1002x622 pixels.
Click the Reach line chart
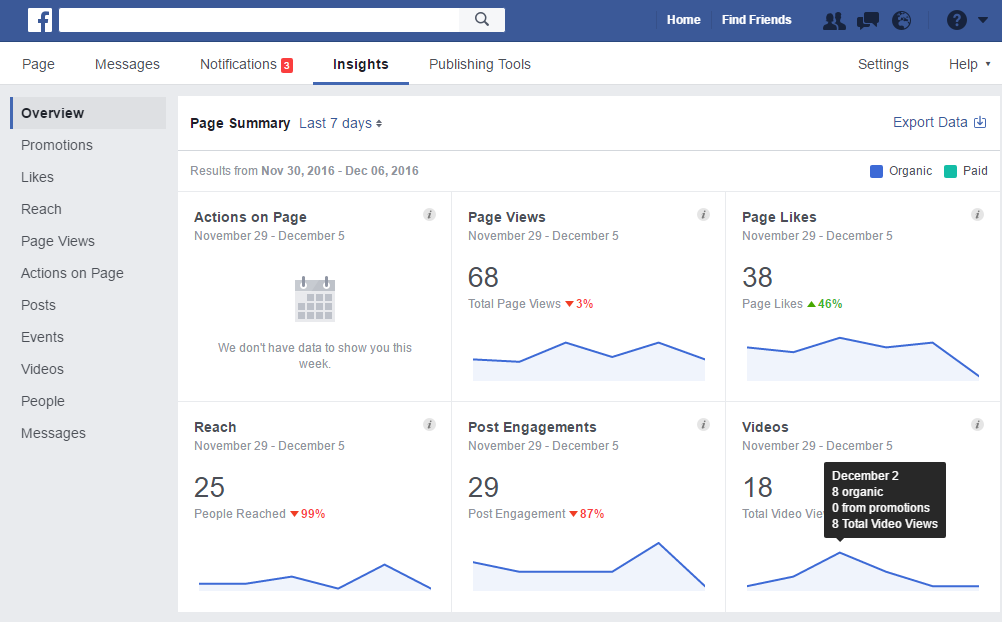tap(314, 577)
